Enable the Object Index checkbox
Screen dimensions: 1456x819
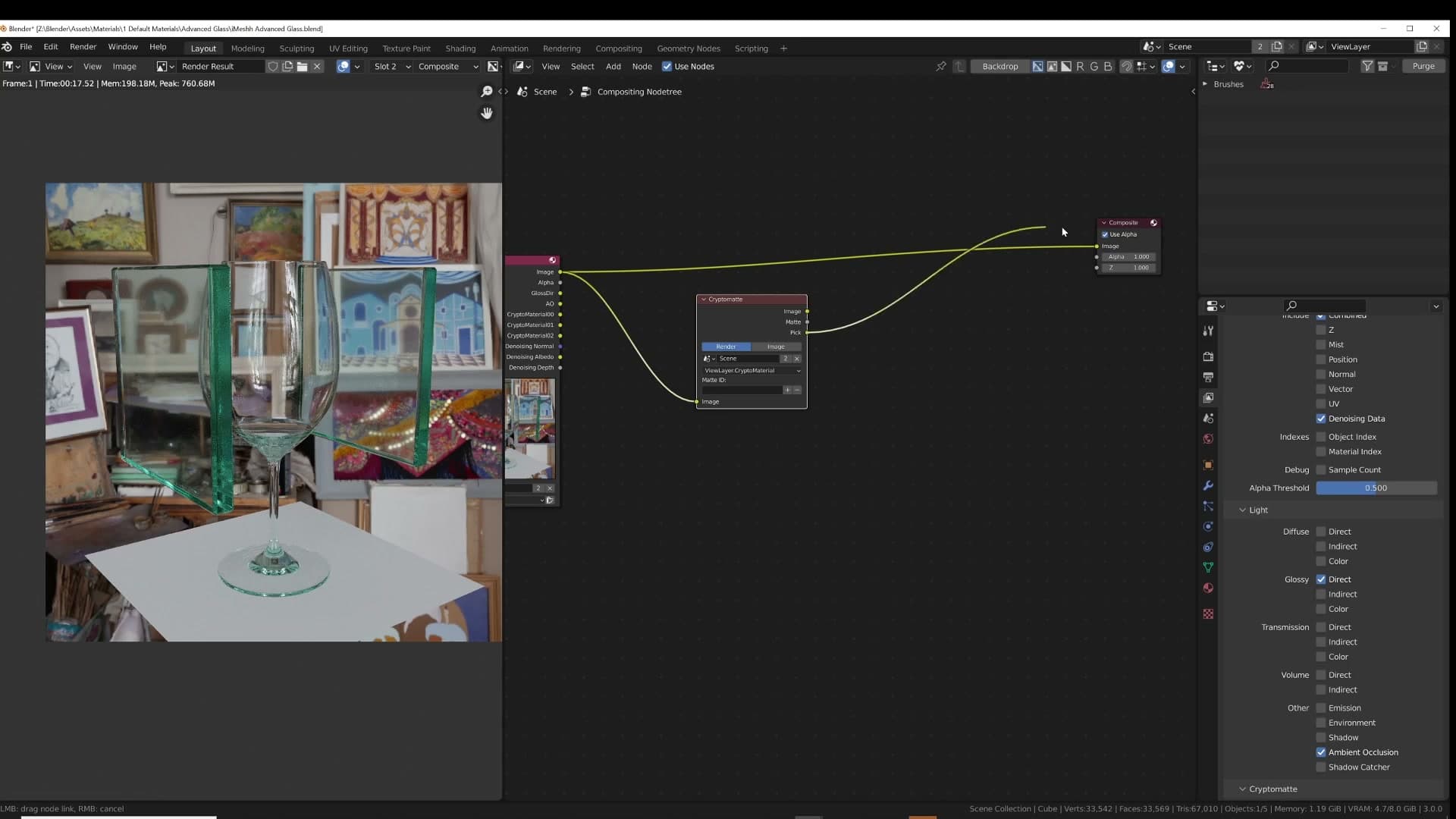coord(1321,437)
